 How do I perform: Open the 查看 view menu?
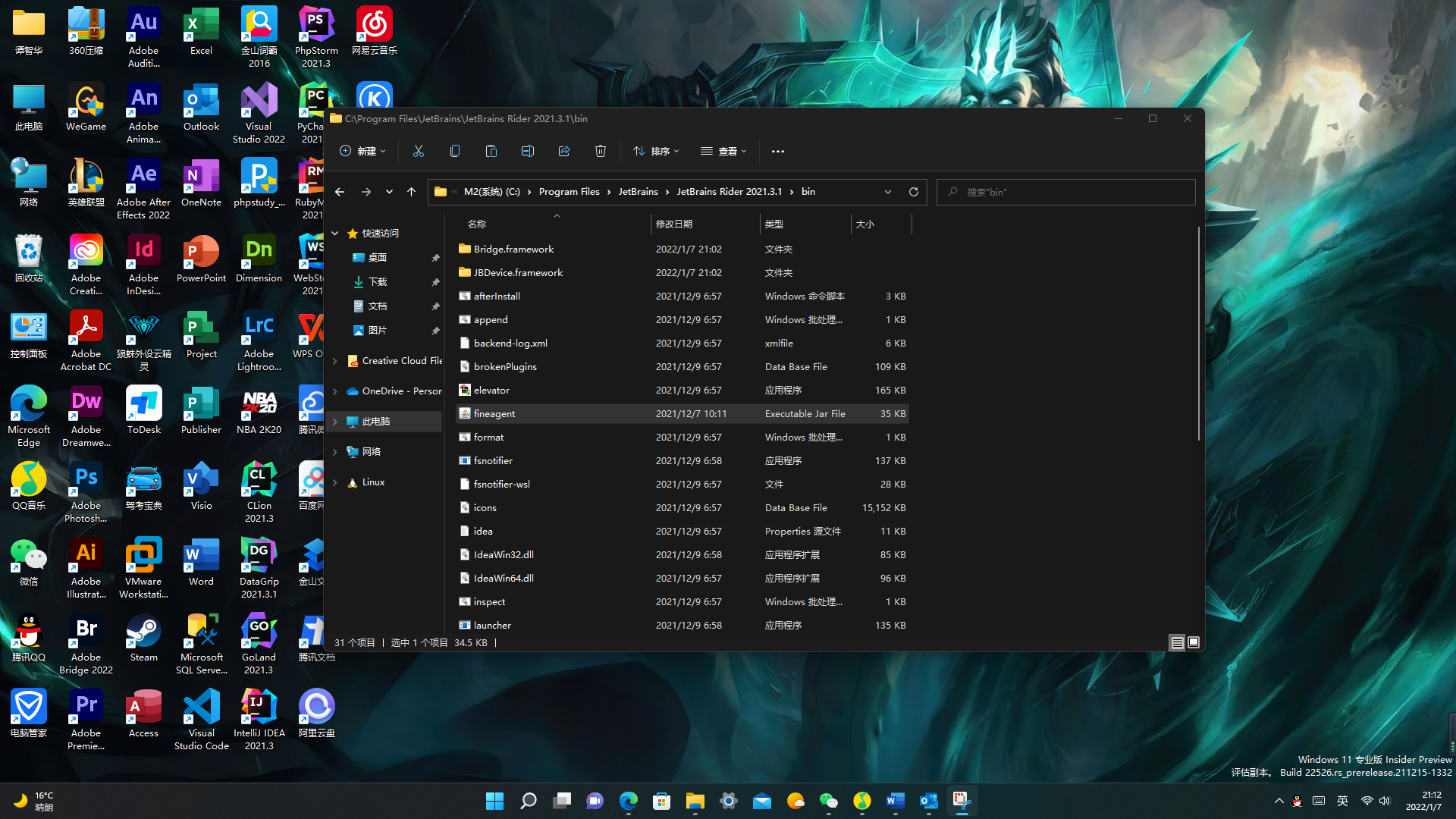[723, 151]
